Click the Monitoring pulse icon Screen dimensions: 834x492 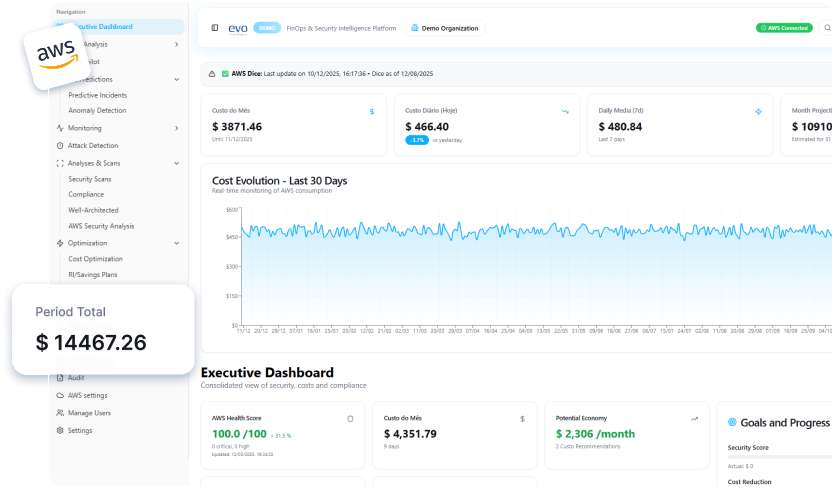[60, 128]
